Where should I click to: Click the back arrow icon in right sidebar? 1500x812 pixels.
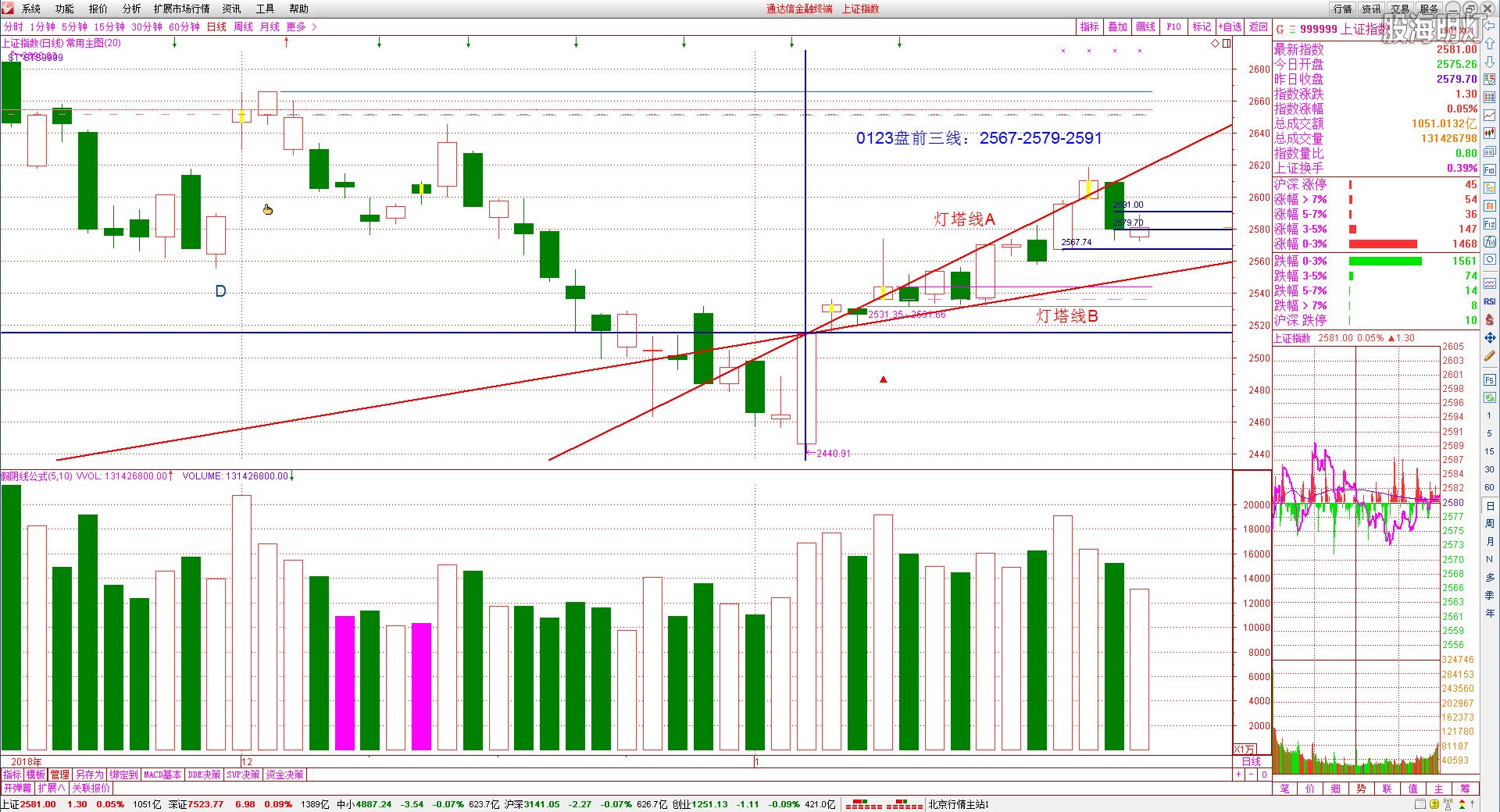tap(1490, 26)
